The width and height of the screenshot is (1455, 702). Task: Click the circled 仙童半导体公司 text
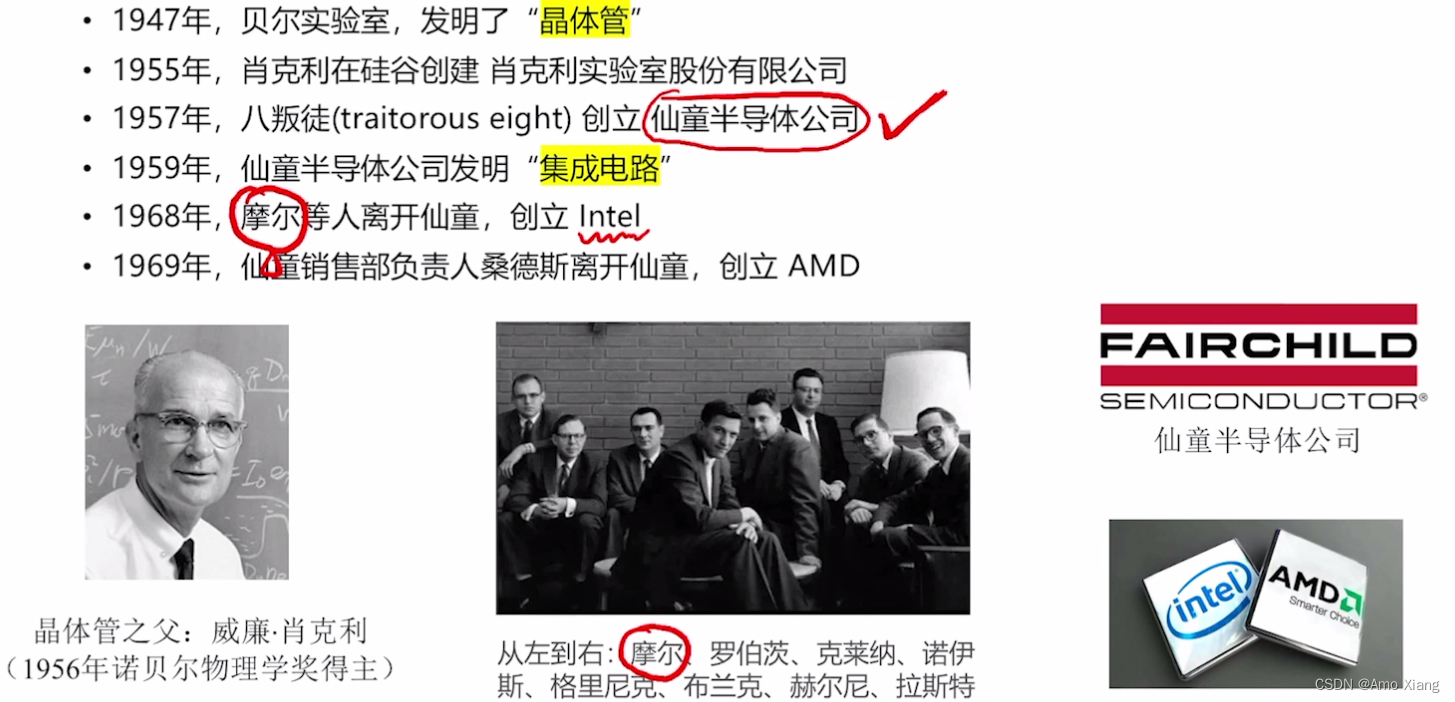754,119
